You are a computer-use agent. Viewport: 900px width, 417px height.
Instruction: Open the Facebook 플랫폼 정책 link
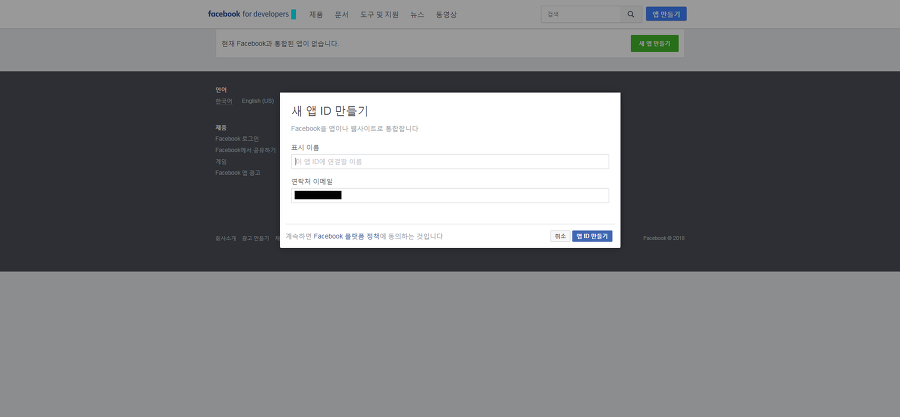[347, 236]
